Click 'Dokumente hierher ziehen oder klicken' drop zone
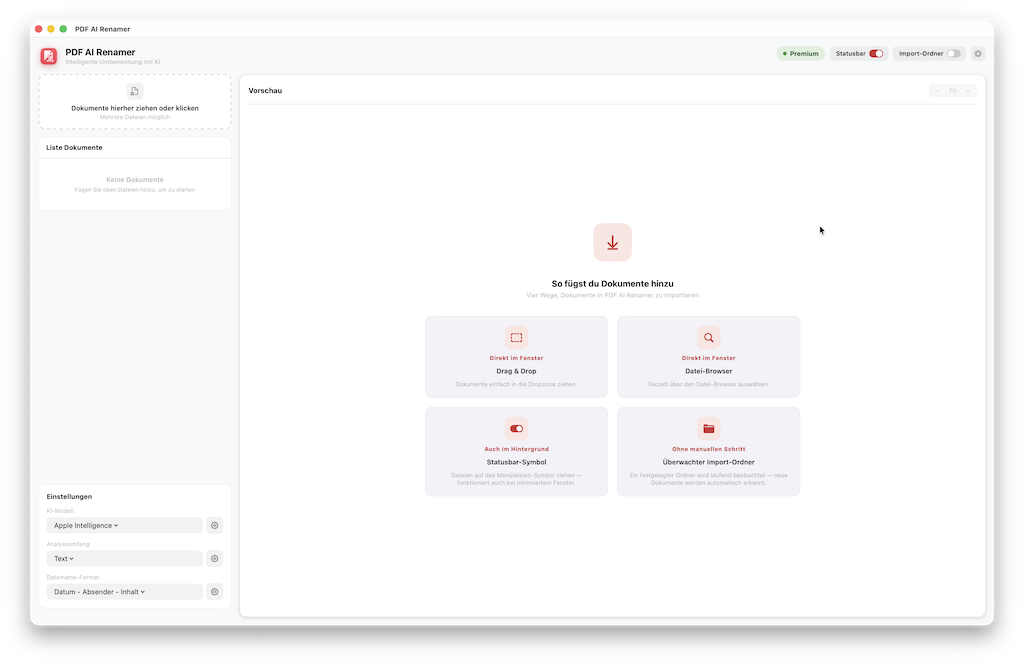Viewport: 1024px width, 665px height. tap(135, 102)
